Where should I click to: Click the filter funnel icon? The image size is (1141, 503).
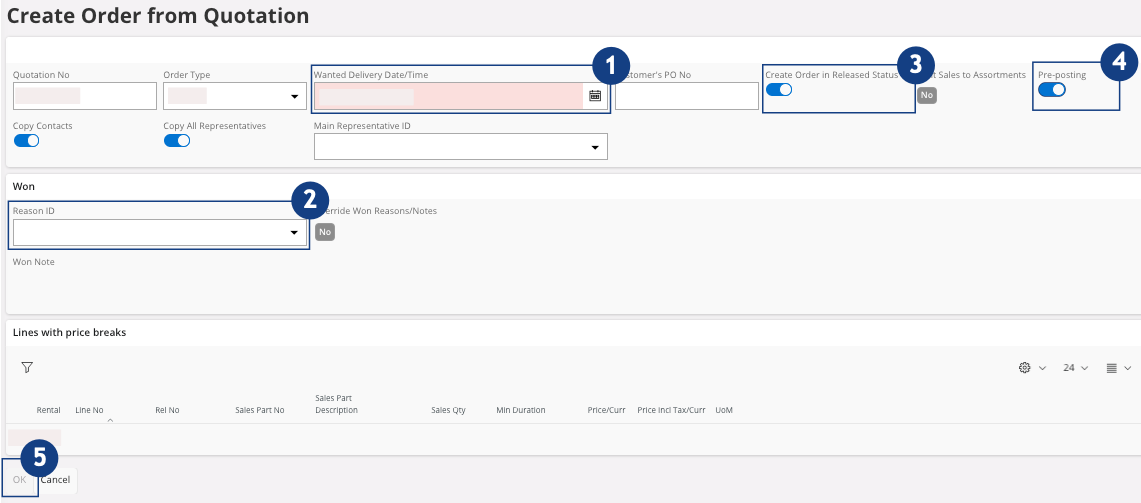(x=27, y=368)
